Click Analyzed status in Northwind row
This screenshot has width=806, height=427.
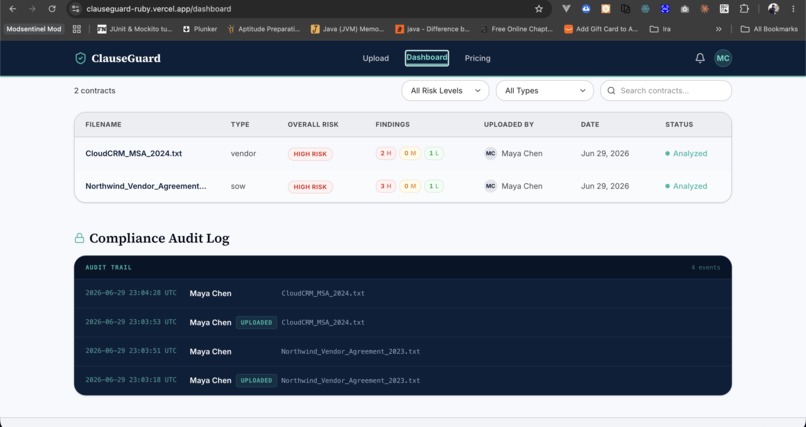click(x=686, y=186)
